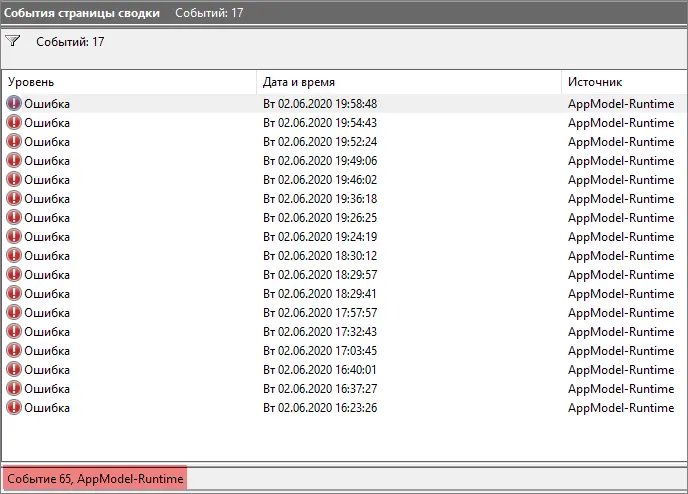Screen dimensions: 688x494
Task: Click error icon of the 16:23:26 row
Action: pyautogui.click(x=14, y=407)
